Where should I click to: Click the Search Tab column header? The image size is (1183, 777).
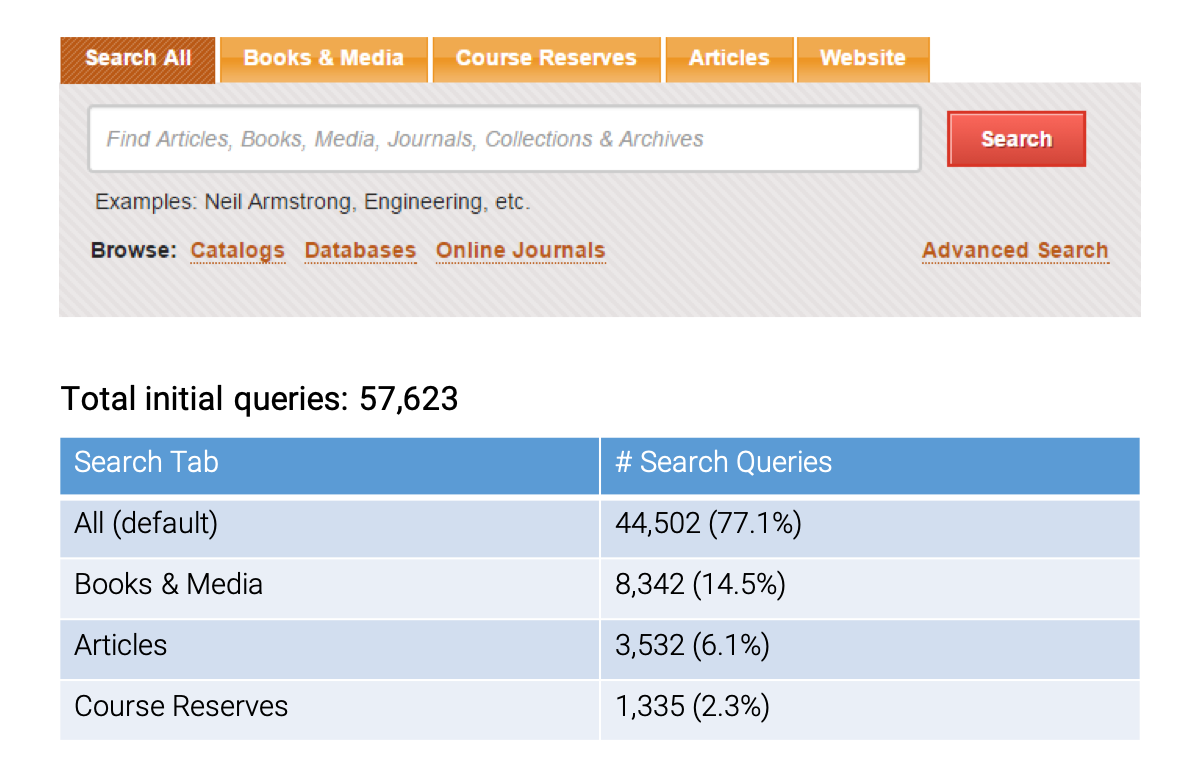(x=146, y=463)
